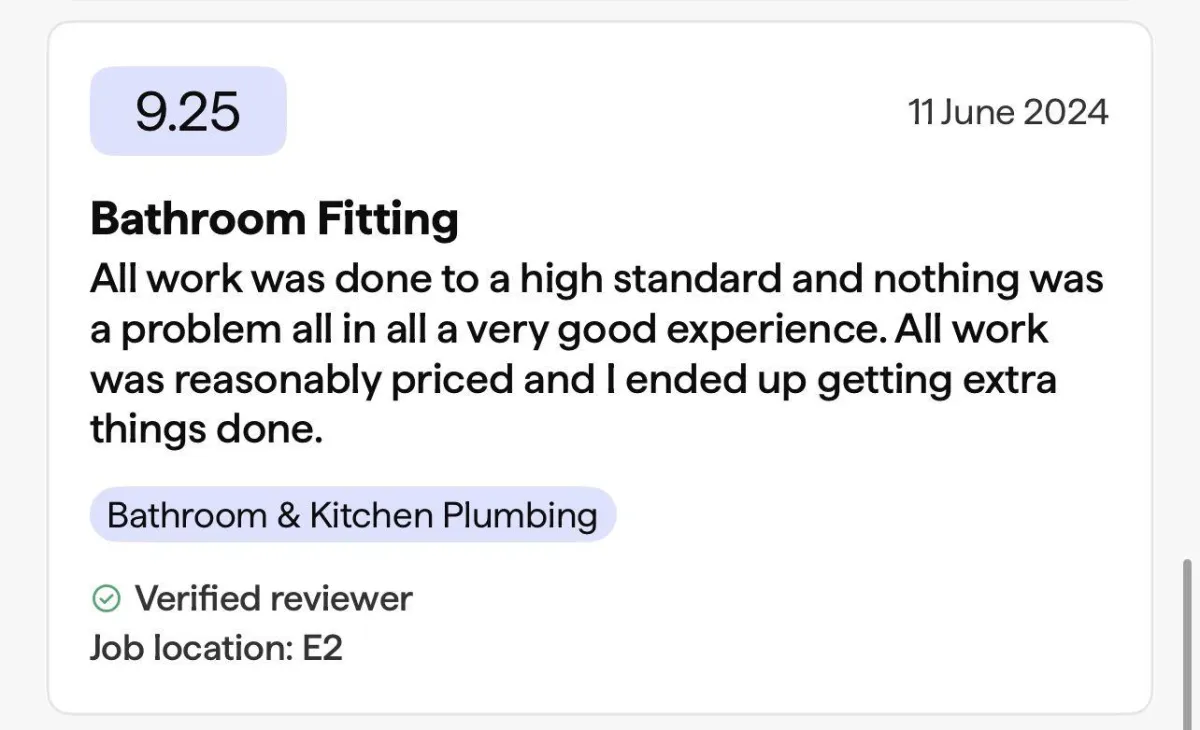
Task: Click the final line "things done."
Action: coord(207,430)
